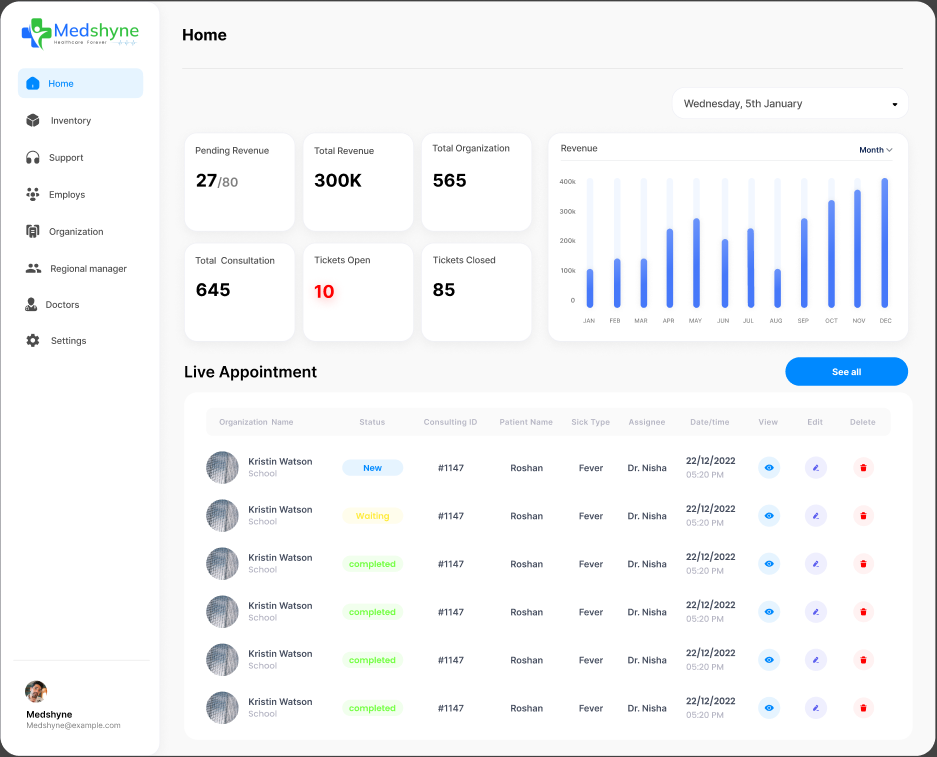This screenshot has height=757, width=937.
Task: Click the eye icon in last appointment row
Action: click(x=769, y=708)
